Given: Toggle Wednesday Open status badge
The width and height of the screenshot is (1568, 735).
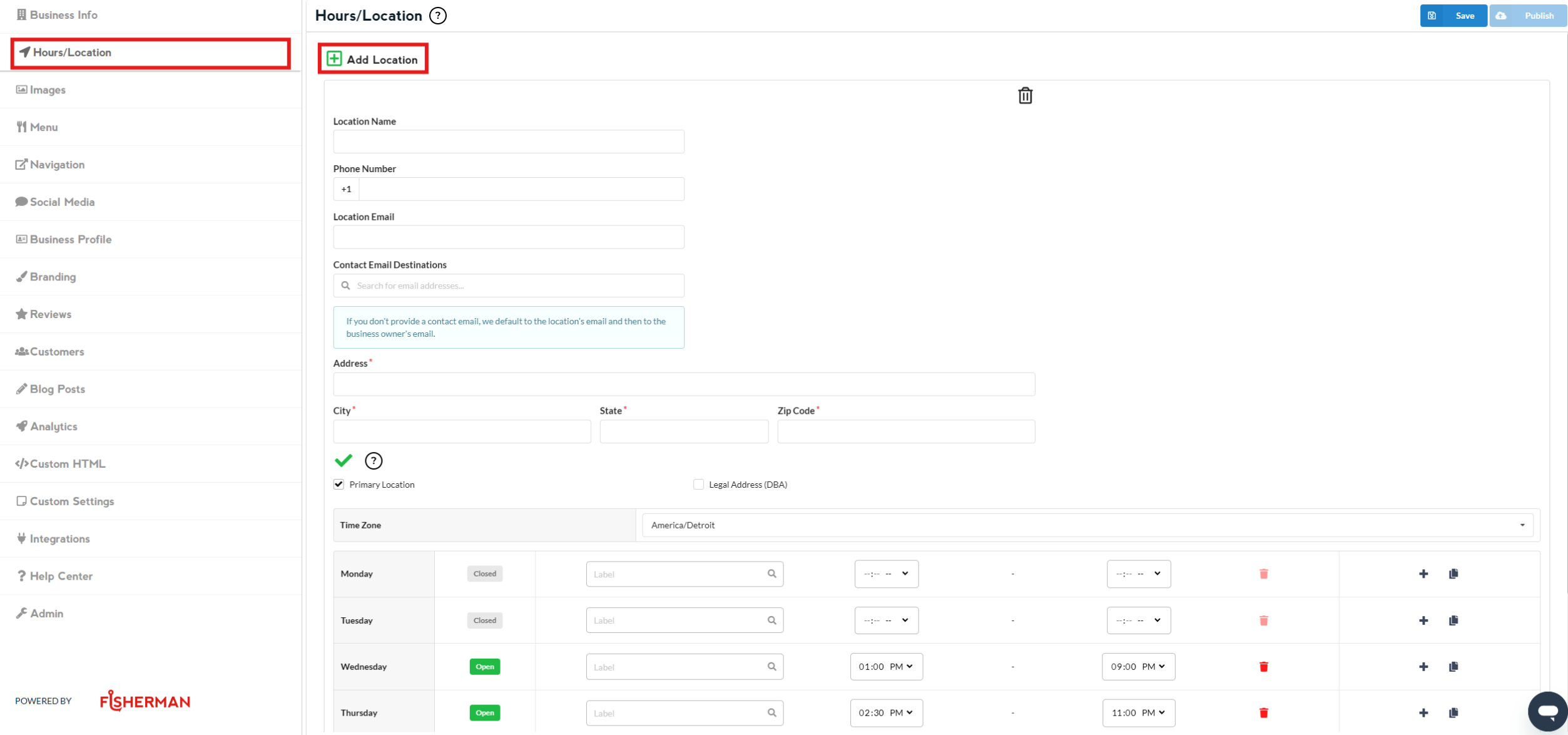Looking at the screenshot, I should tap(484, 667).
